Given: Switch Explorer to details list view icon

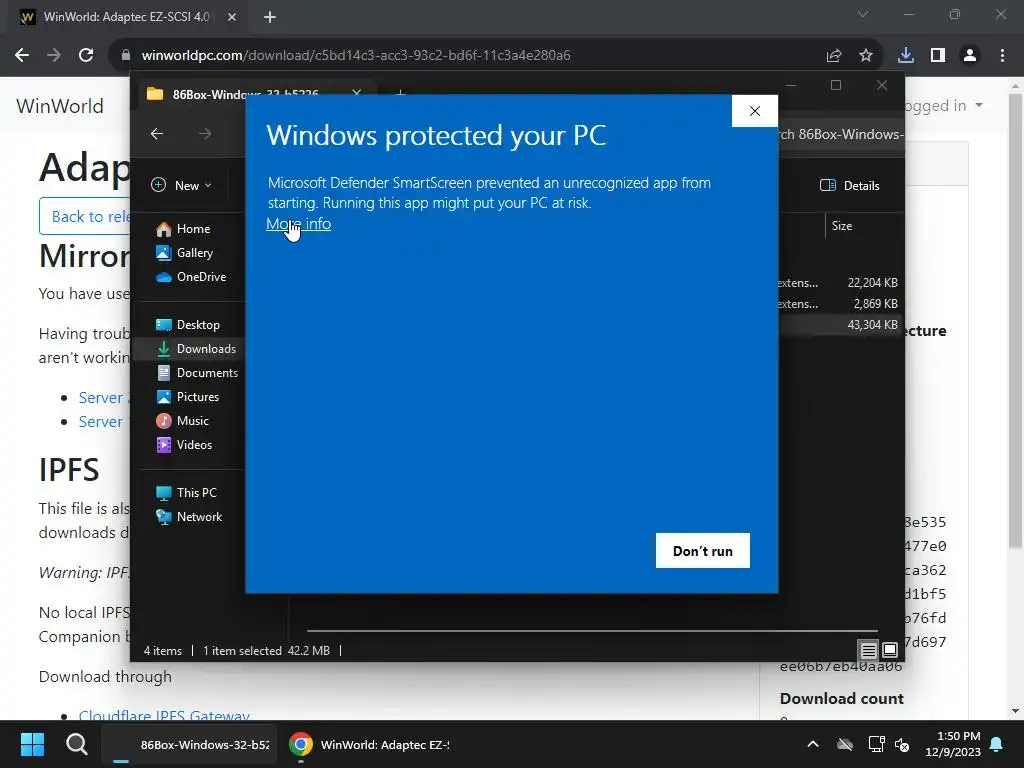Looking at the screenshot, I should pyautogui.click(x=868, y=650).
